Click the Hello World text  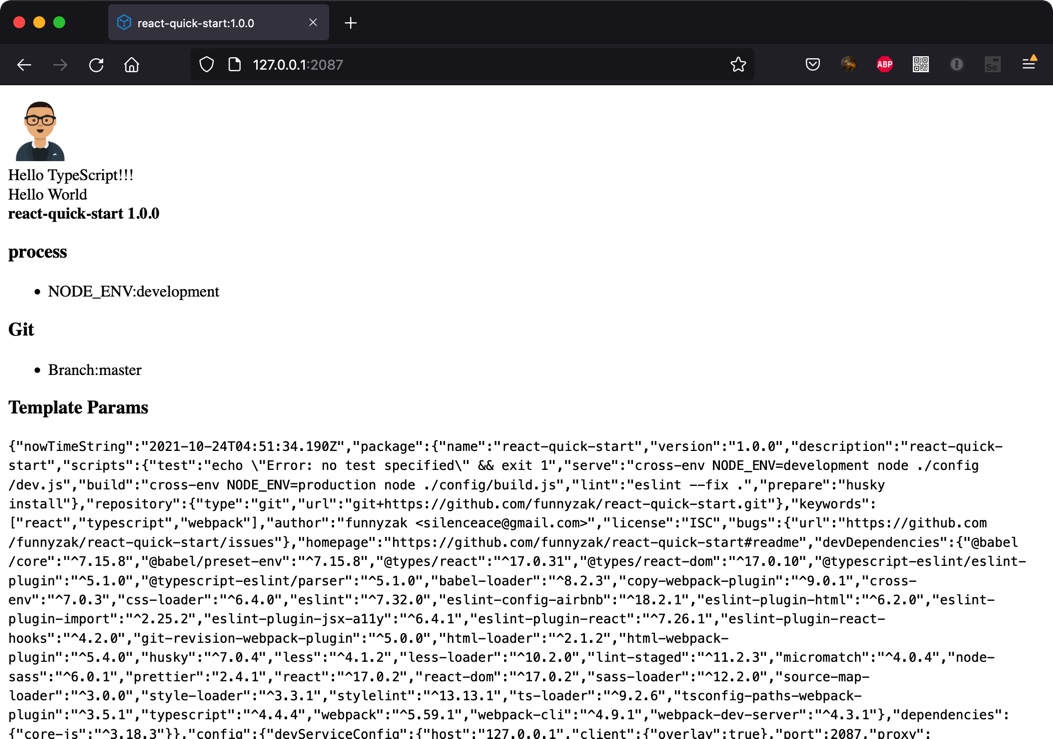coord(48,195)
